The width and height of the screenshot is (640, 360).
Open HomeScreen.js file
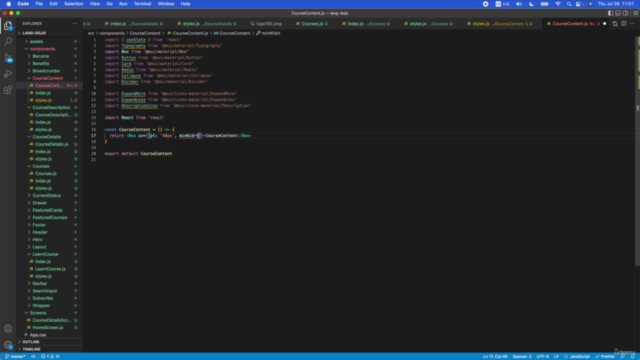click(48, 328)
